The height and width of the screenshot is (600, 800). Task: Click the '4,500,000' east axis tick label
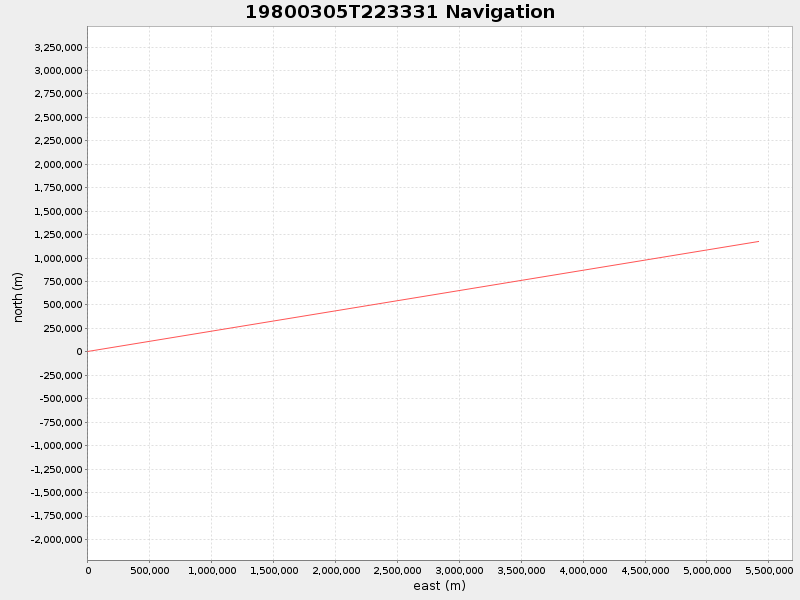point(645,570)
